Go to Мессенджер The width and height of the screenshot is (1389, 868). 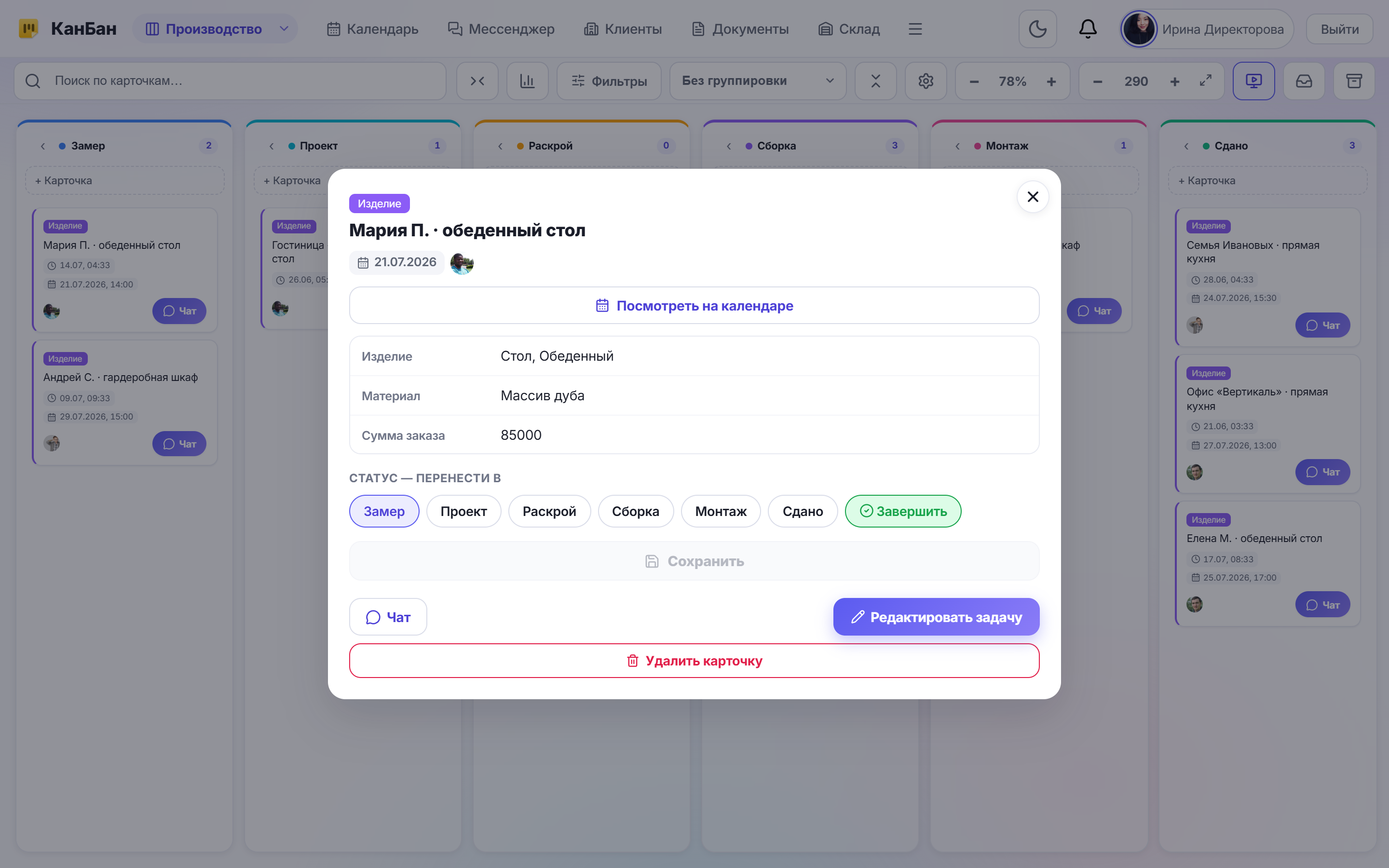[501, 29]
